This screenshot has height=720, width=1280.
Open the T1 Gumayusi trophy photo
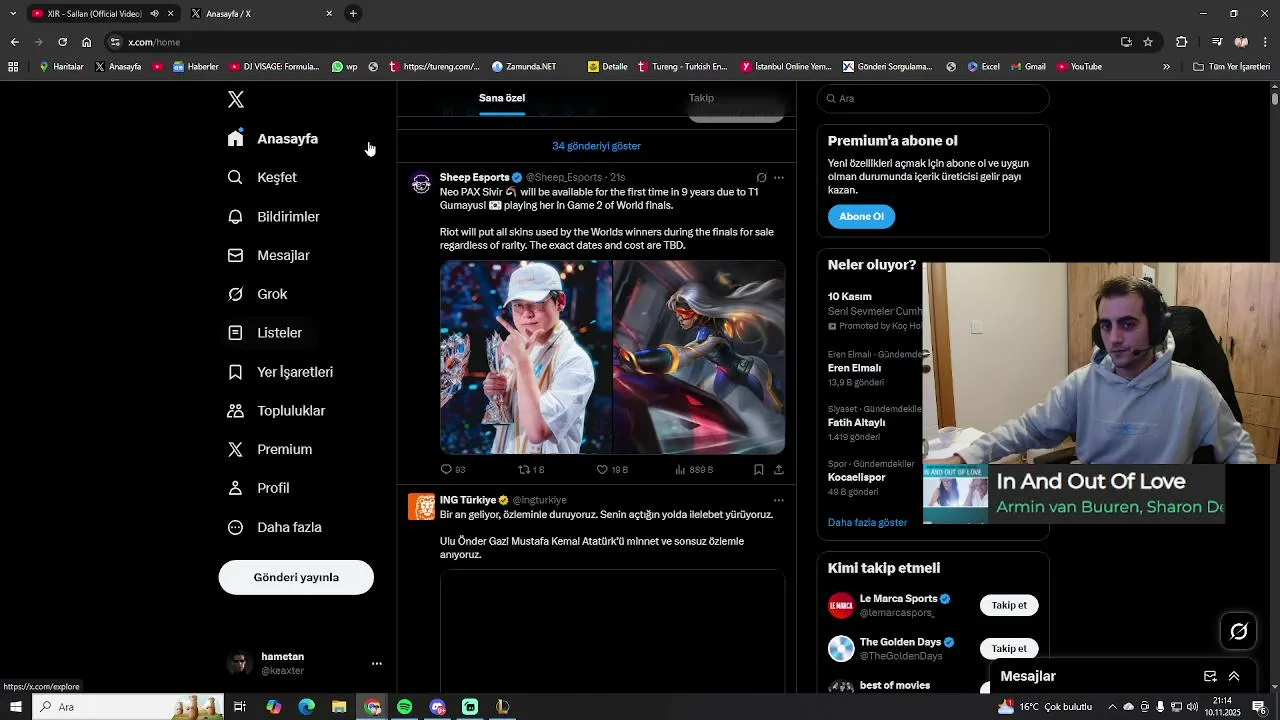(526, 357)
